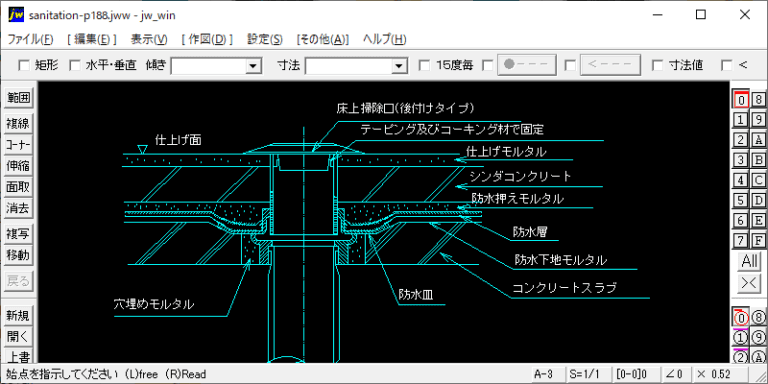The height and width of the screenshot is (384, 768).
Task: Click the >< layer toggle button
Action: click(750, 283)
